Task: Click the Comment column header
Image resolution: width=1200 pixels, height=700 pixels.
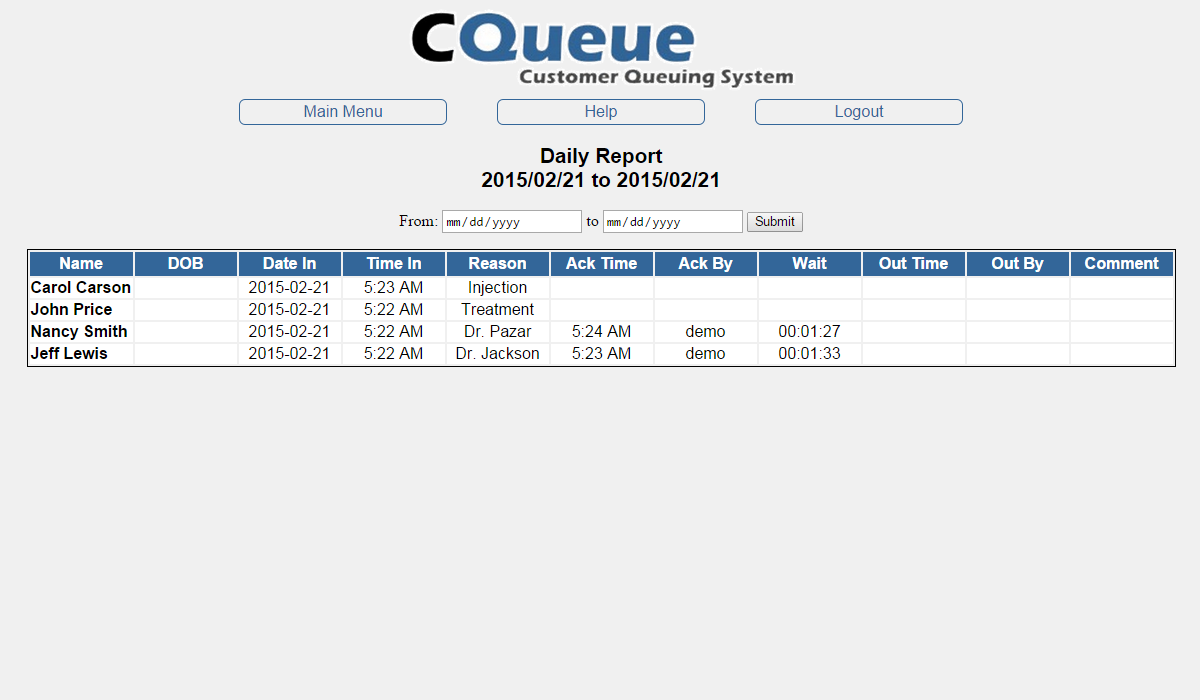Action: coord(1121,264)
